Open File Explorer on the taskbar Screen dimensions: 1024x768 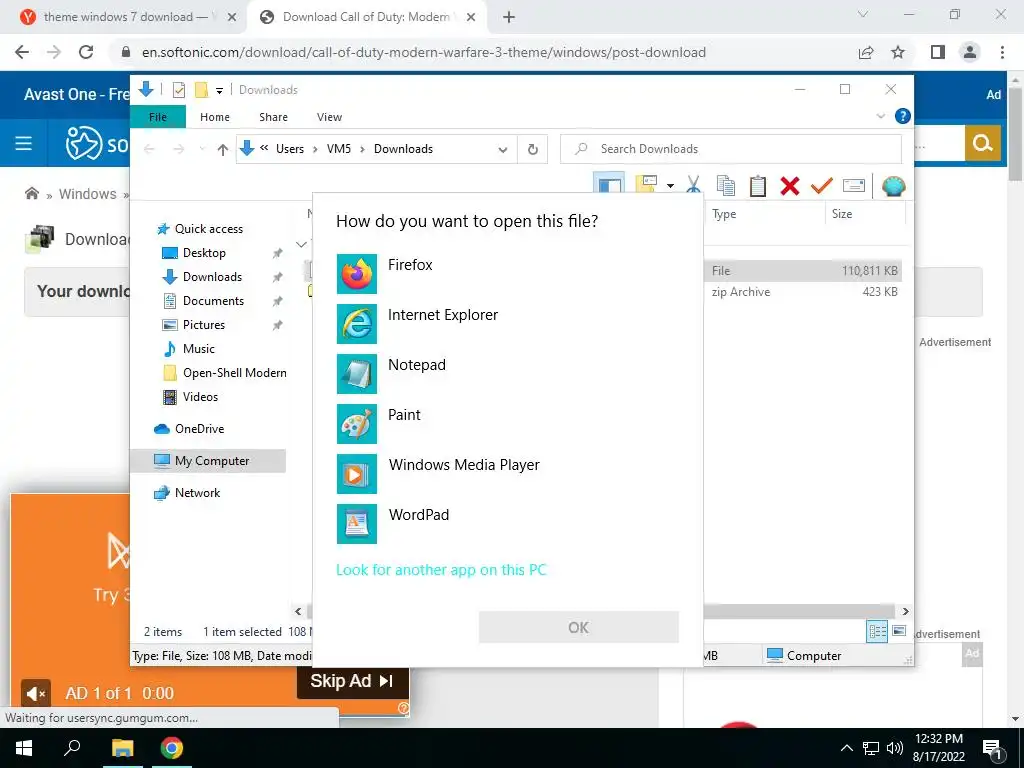point(122,748)
